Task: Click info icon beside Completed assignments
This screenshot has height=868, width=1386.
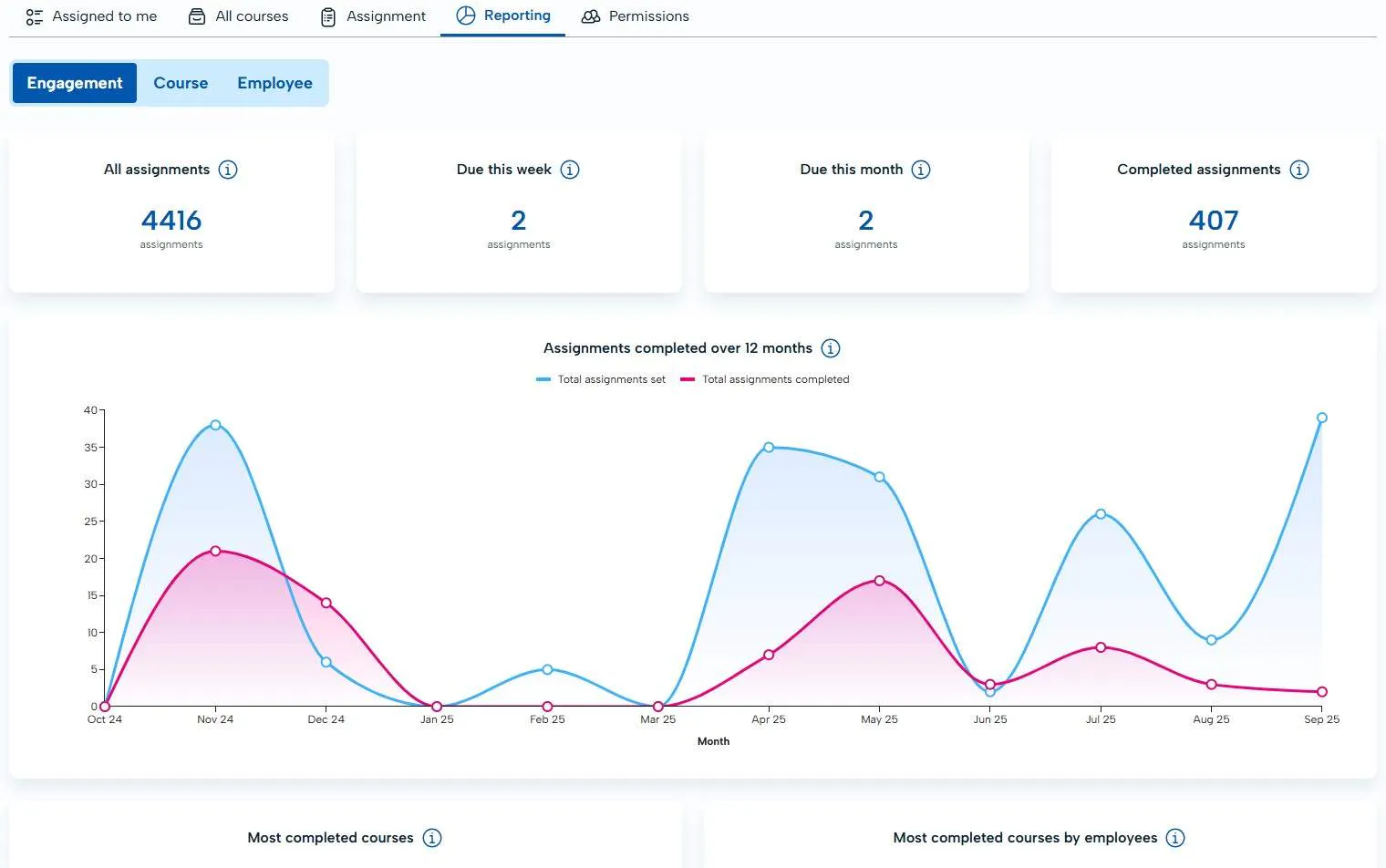Action: click(1299, 170)
